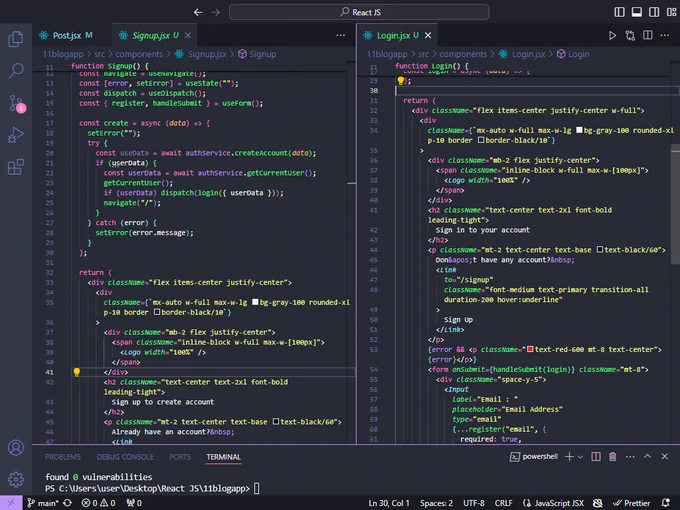Click Ln 30, Col 1 cursor position
The image size is (680, 510).
(x=389, y=503)
